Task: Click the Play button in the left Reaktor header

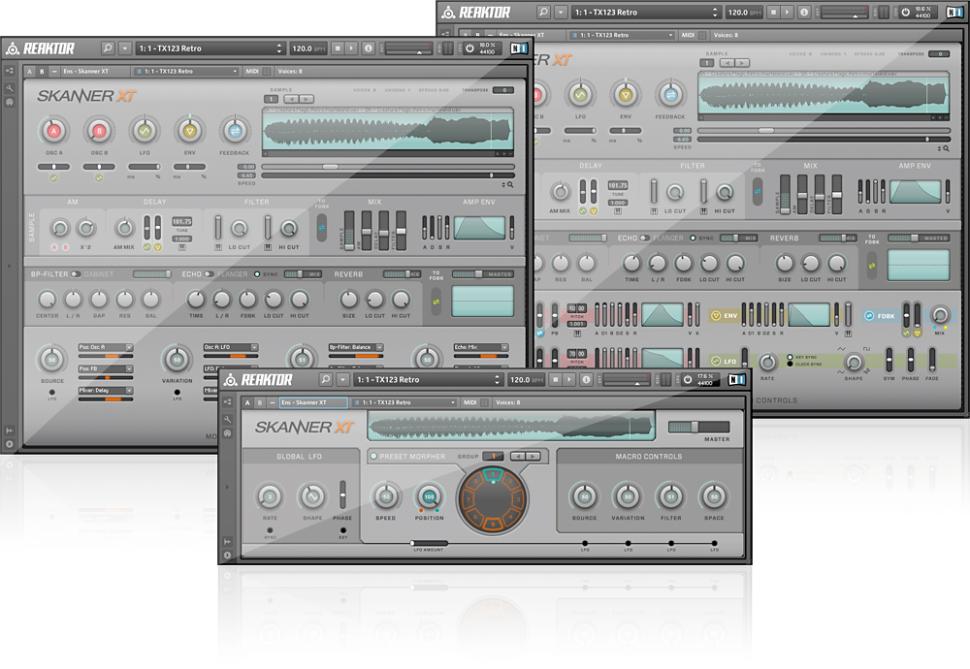Action: point(351,48)
